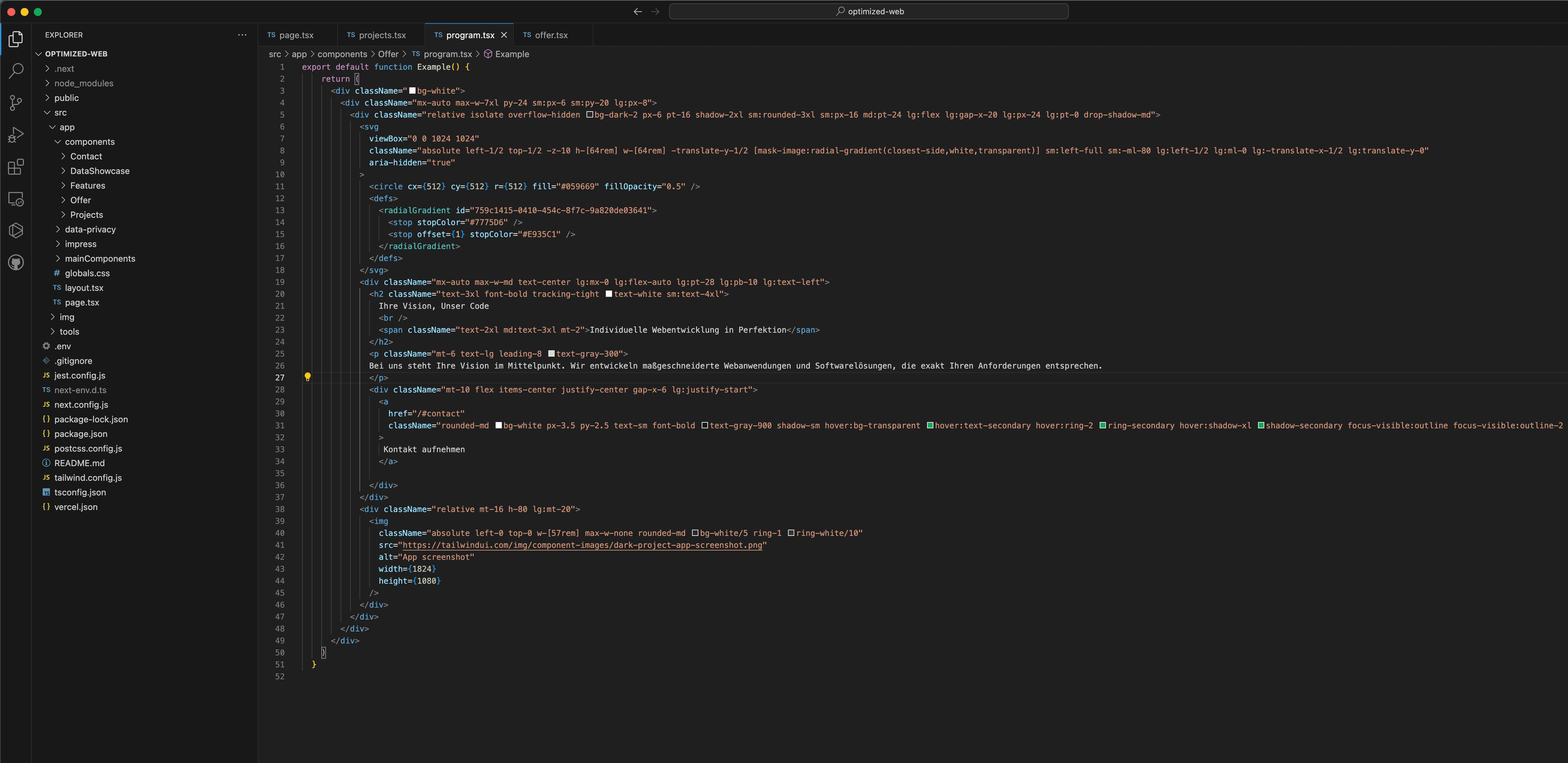
Task: Open the .env file
Action: click(144, 346)
